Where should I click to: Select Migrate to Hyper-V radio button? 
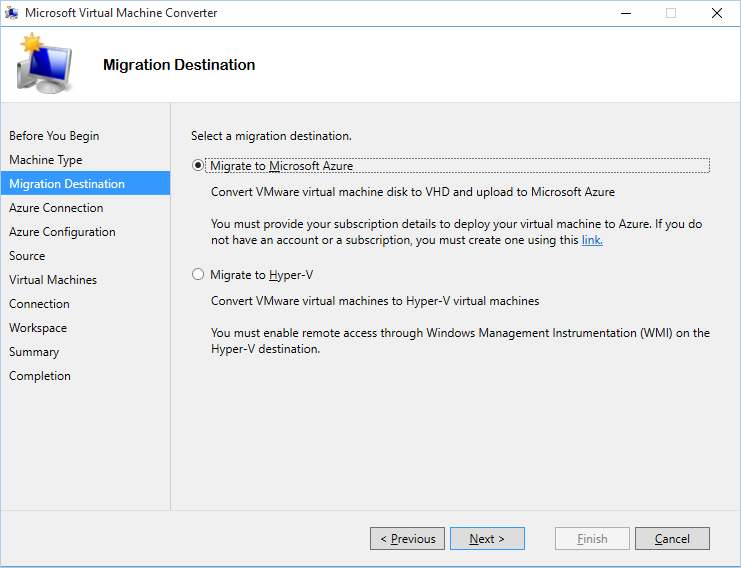click(198, 274)
